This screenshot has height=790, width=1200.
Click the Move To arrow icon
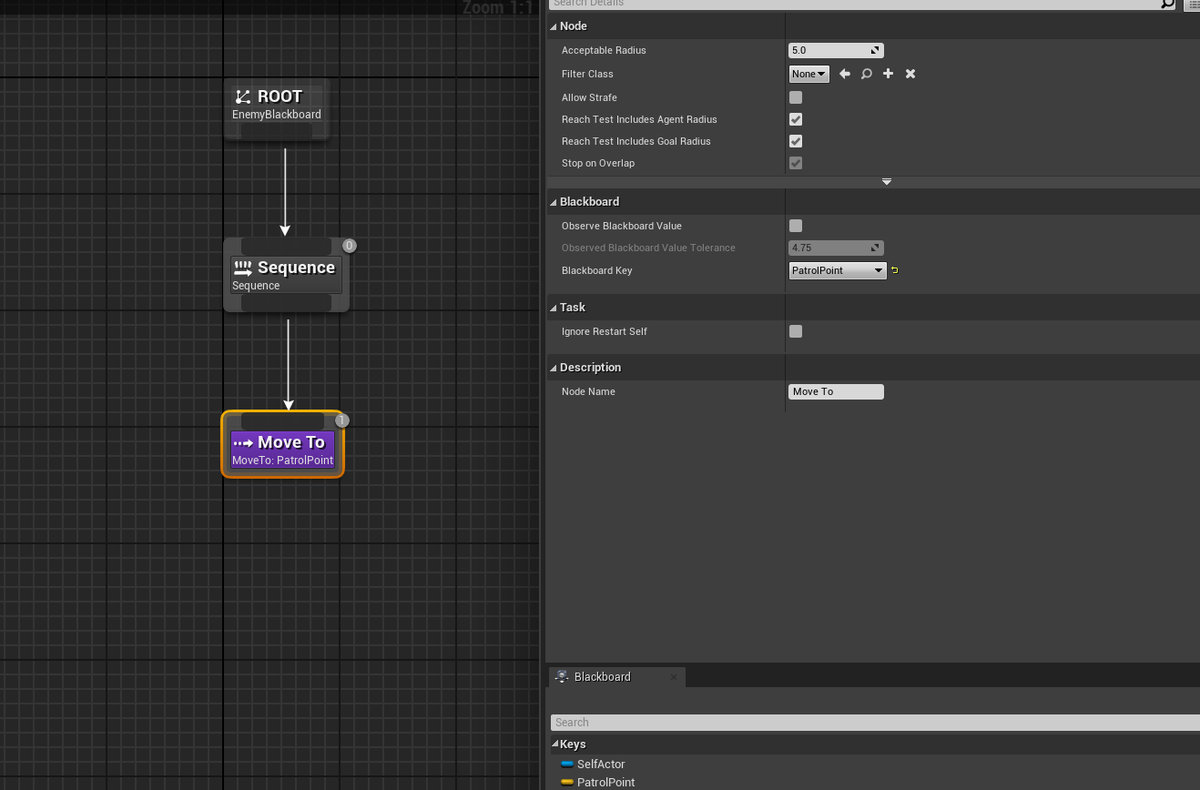(243, 443)
